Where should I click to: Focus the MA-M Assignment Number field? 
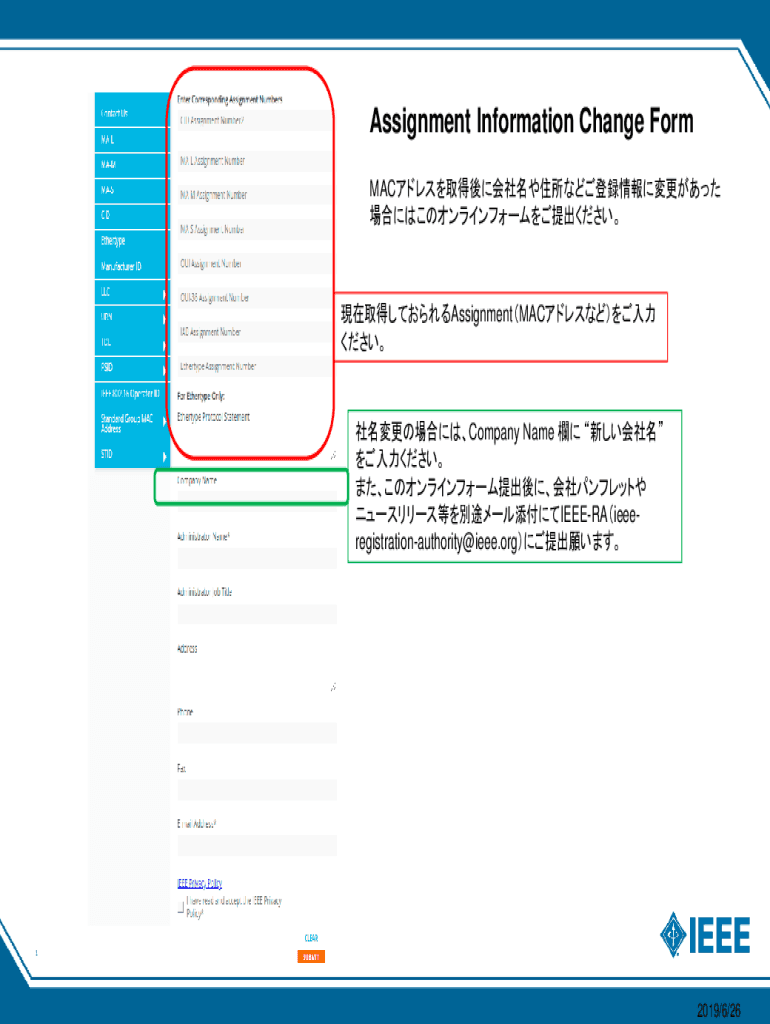[254, 195]
